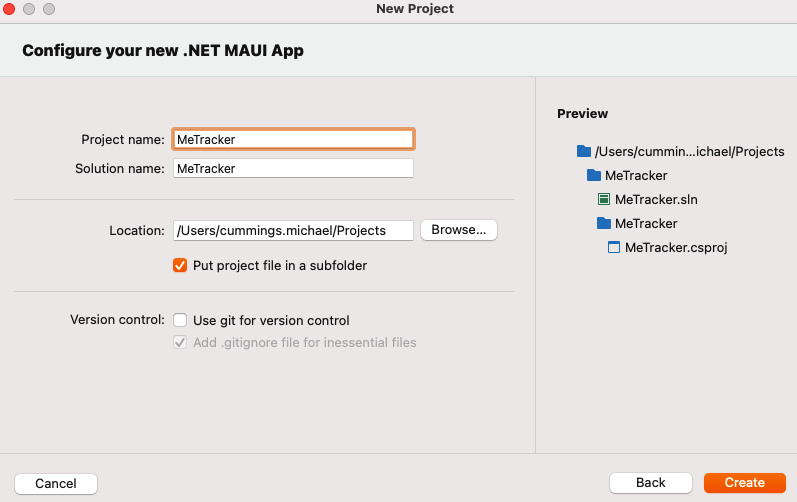Toggle the Add .gitignore file checkbox
Viewport: 797px width, 502px height.
180,342
